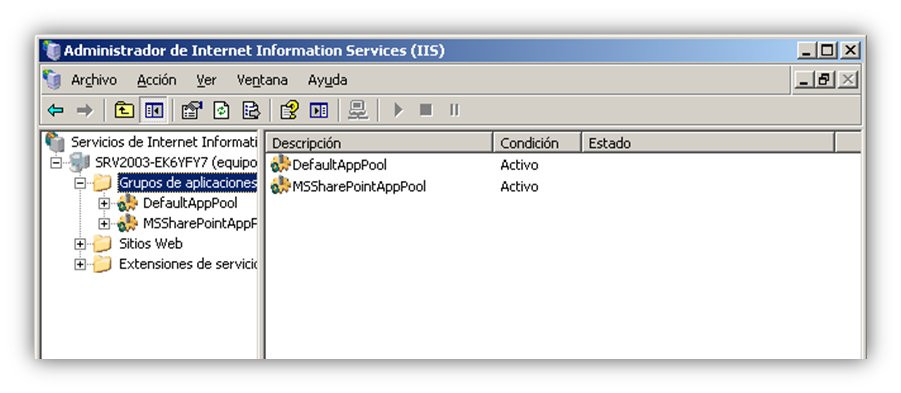Open the Ventana menu
Screen dimensions: 901x393
tap(262, 80)
